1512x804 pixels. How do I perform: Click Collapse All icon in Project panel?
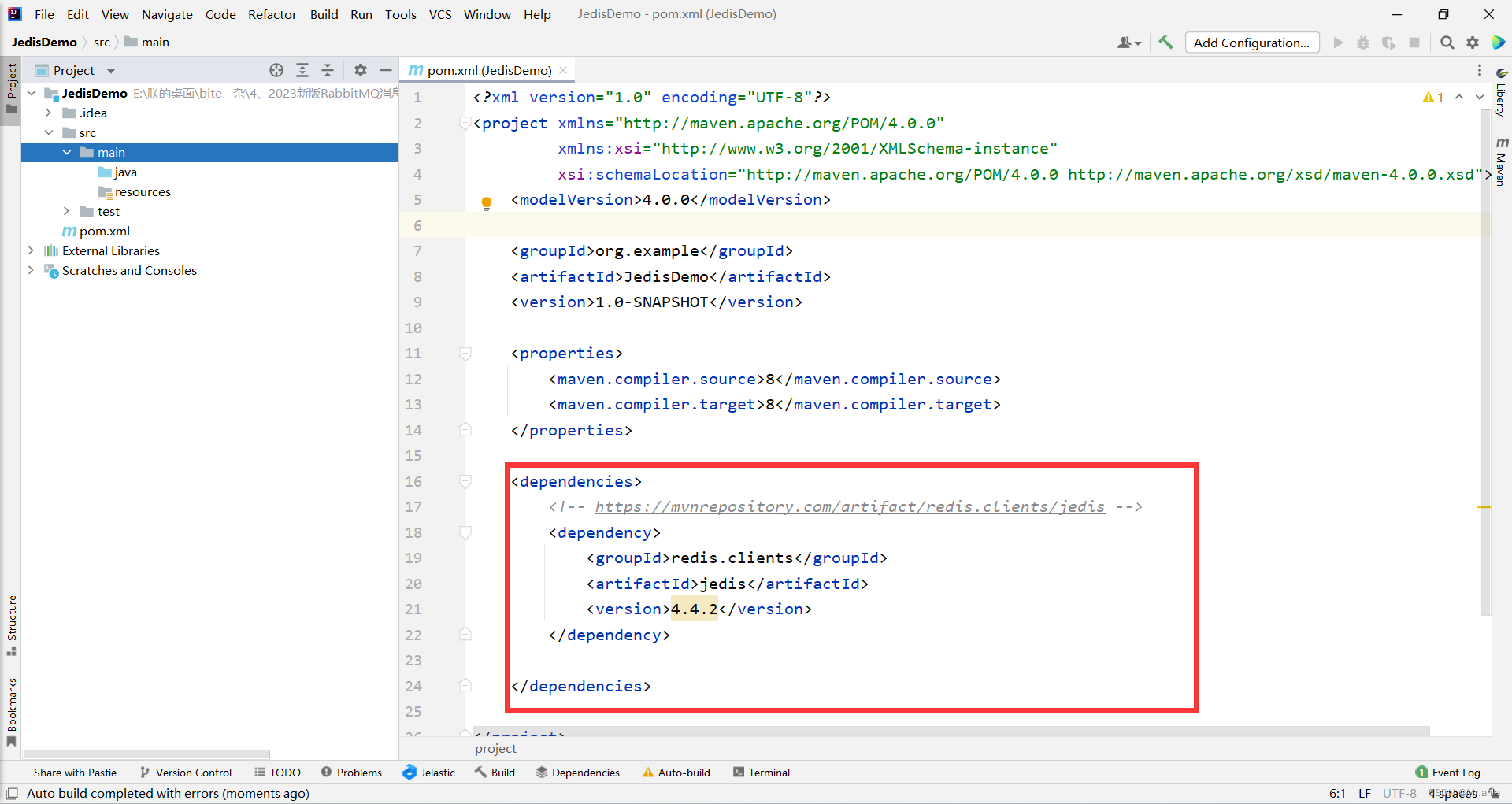pos(328,70)
